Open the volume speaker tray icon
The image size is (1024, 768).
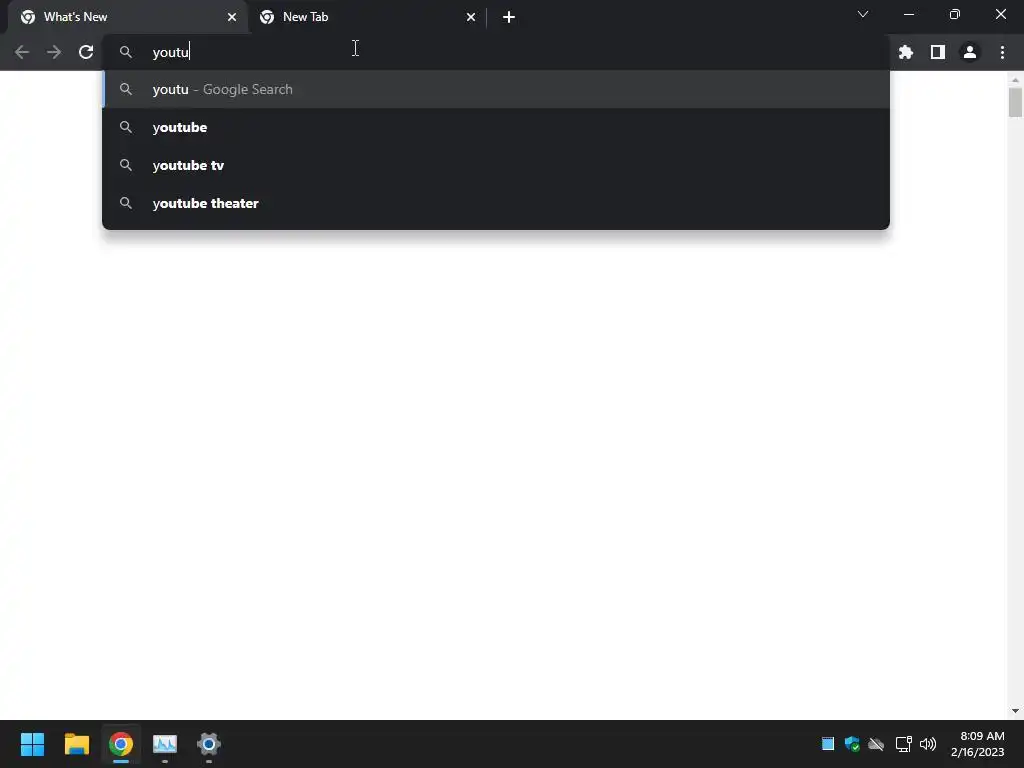coord(927,744)
